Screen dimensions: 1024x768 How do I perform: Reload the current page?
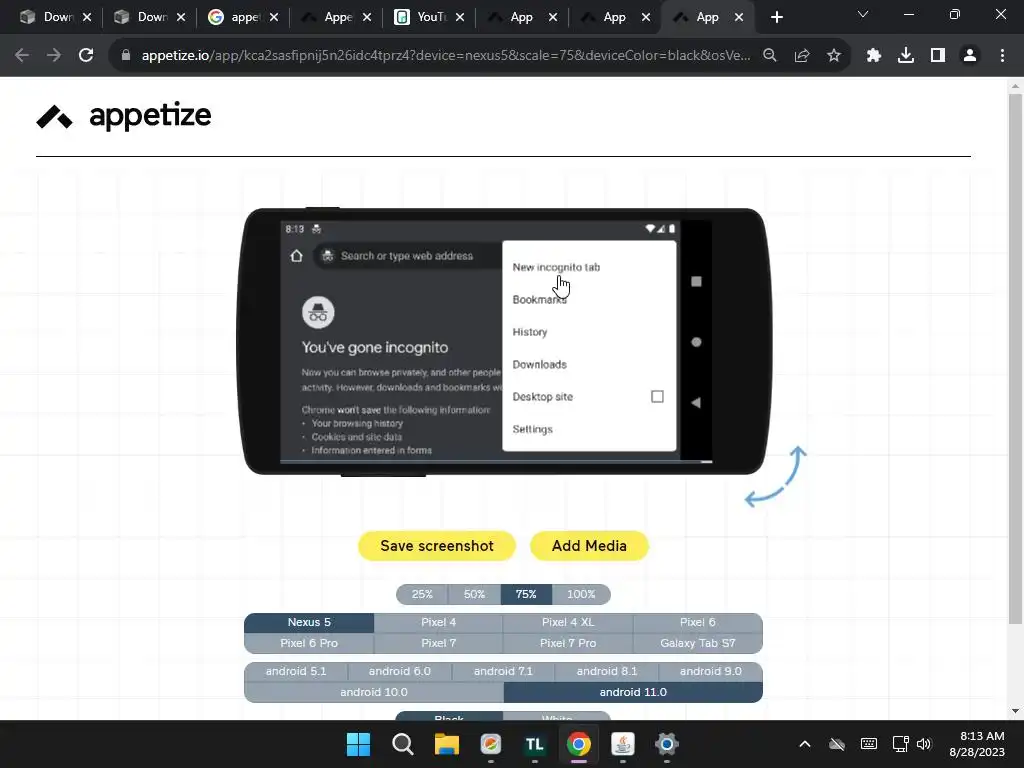click(x=86, y=56)
